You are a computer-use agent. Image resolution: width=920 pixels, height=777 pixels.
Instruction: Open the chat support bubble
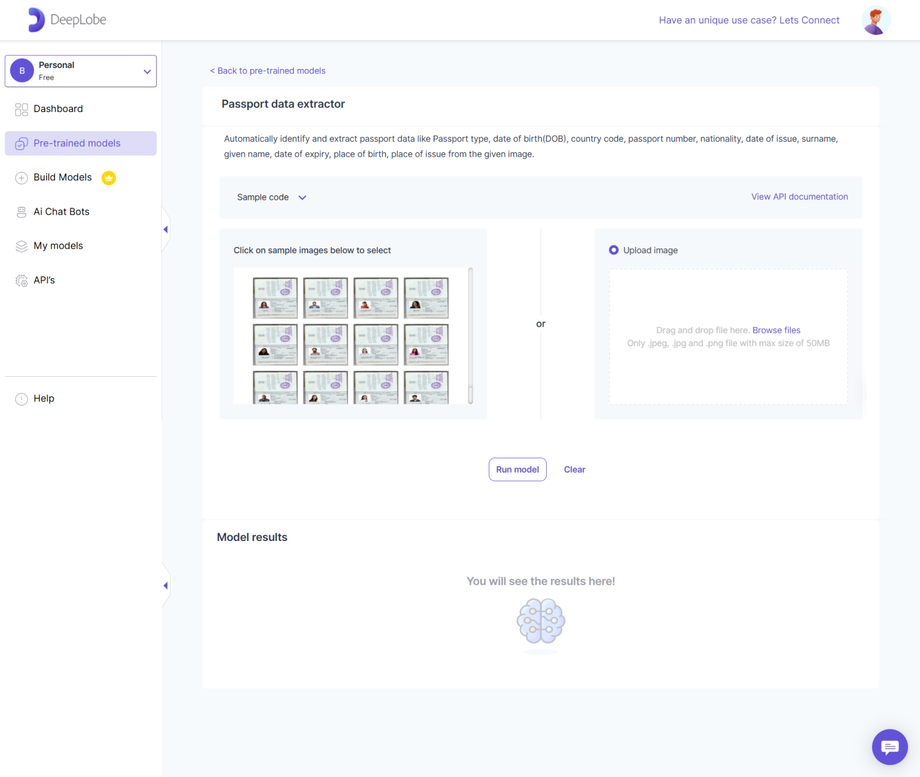coord(889,747)
